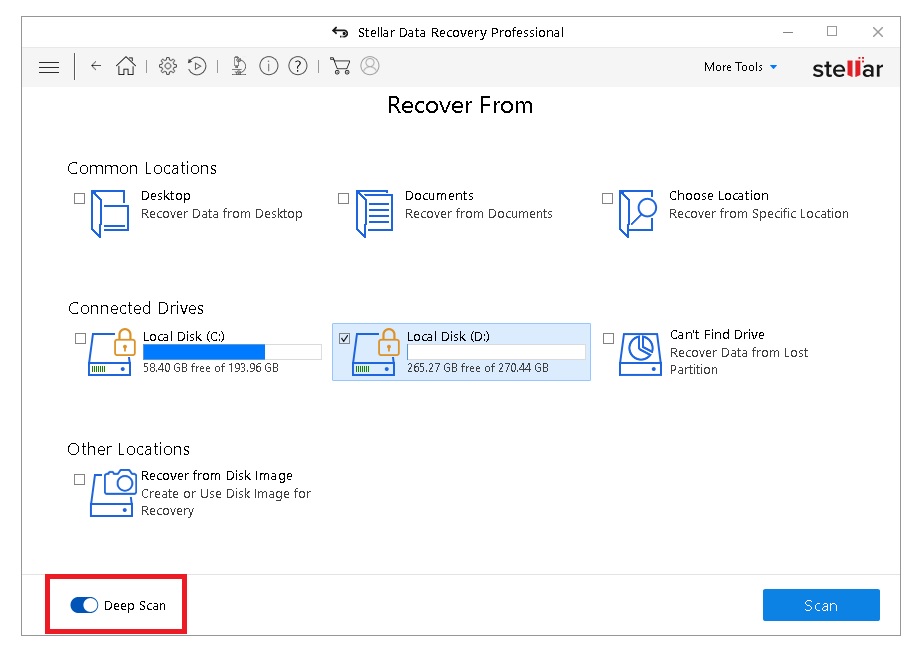
Task: Click the 'Local Disk (C:)' label
Action: click(x=184, y=337)
